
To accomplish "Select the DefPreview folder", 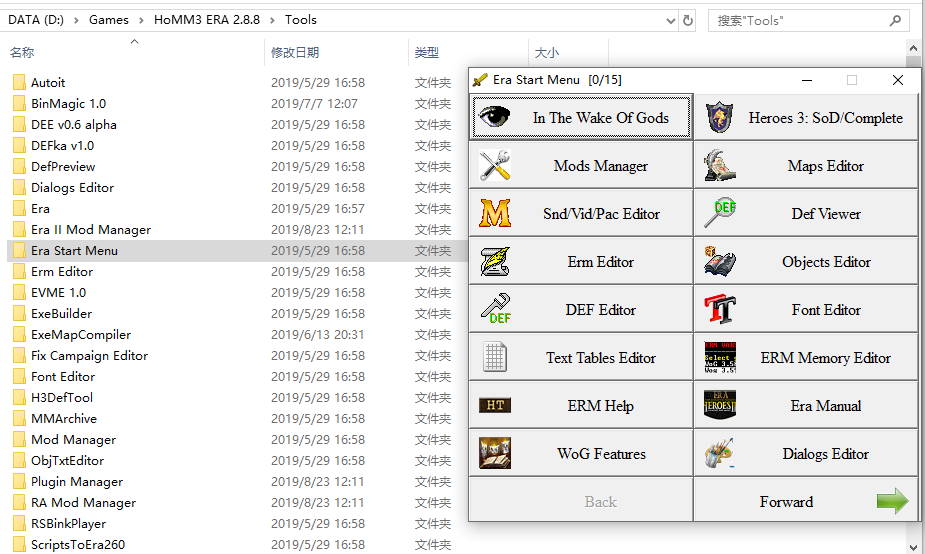I will tap(63, 167).
